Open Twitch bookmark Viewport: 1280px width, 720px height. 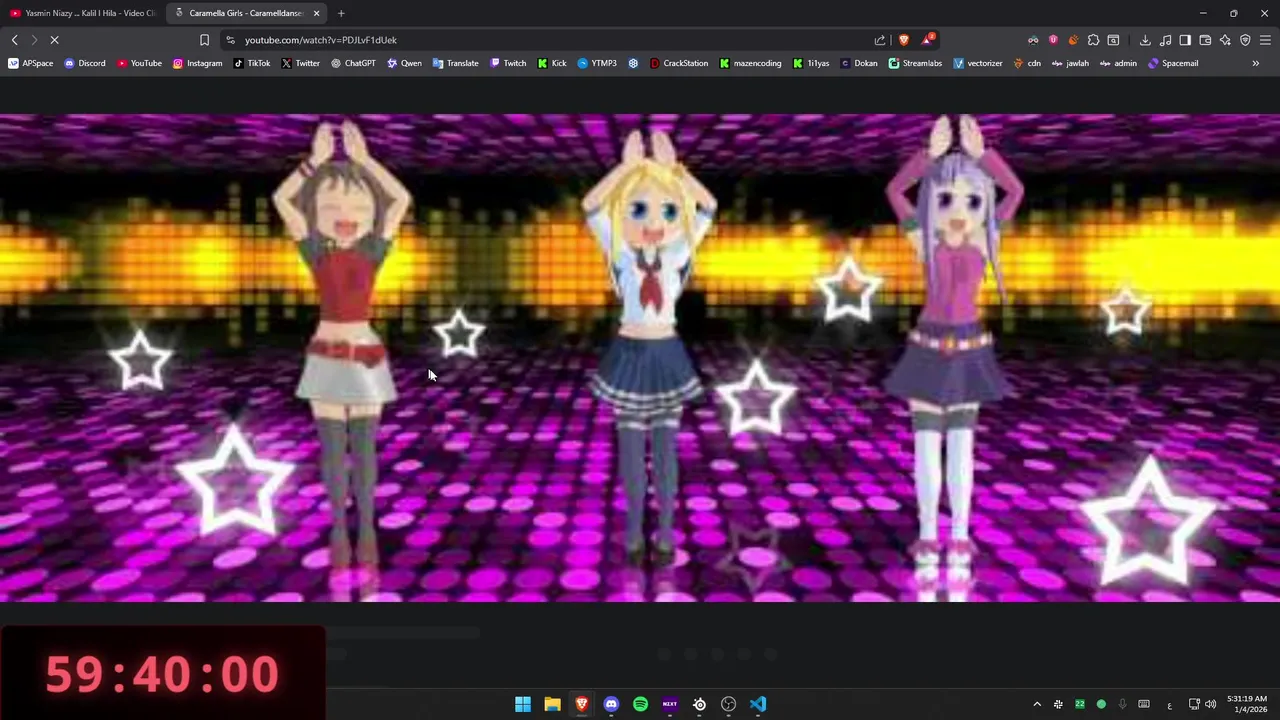508,63
